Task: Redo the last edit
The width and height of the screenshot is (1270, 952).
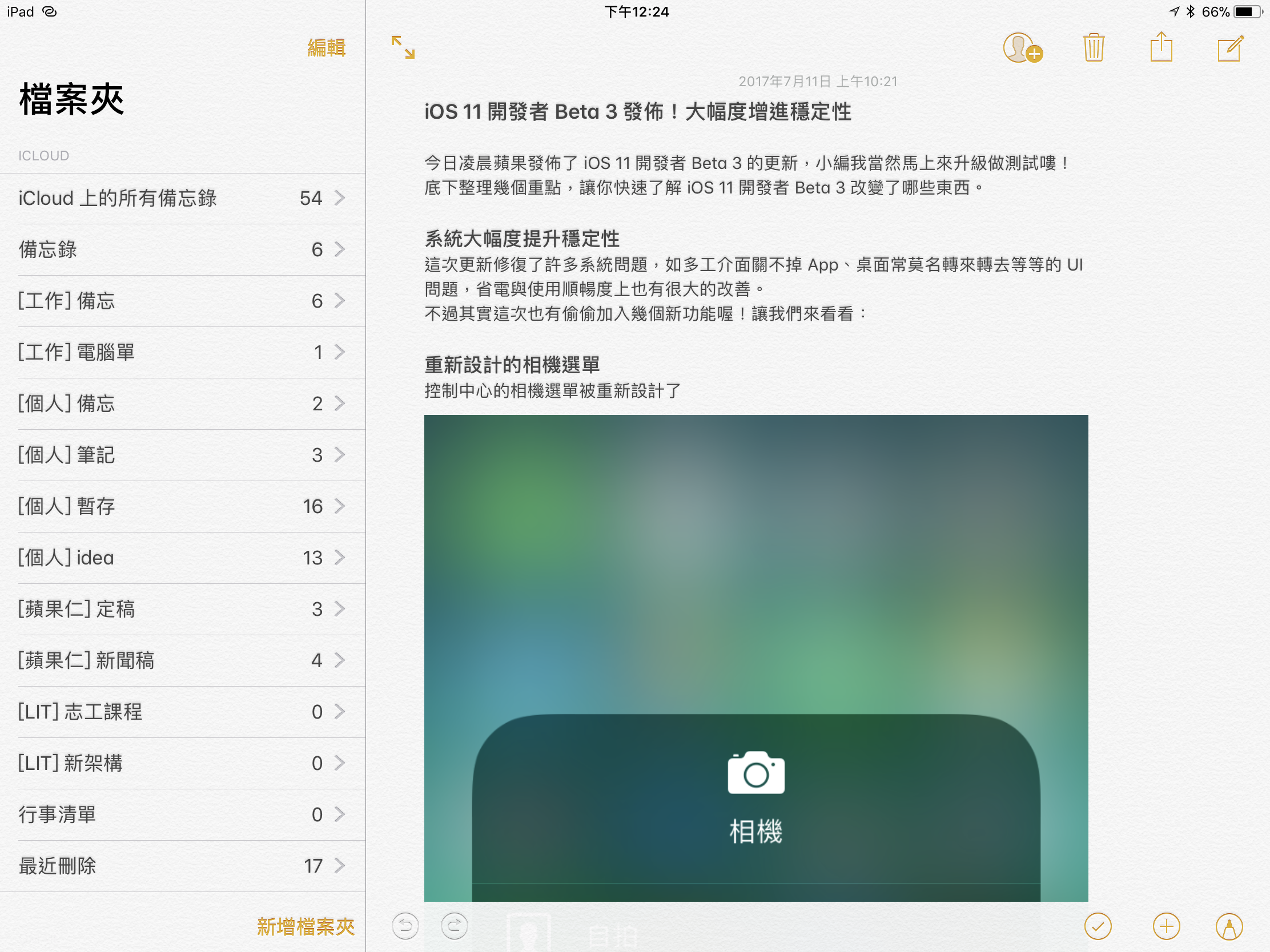Action: click(454, 926)
